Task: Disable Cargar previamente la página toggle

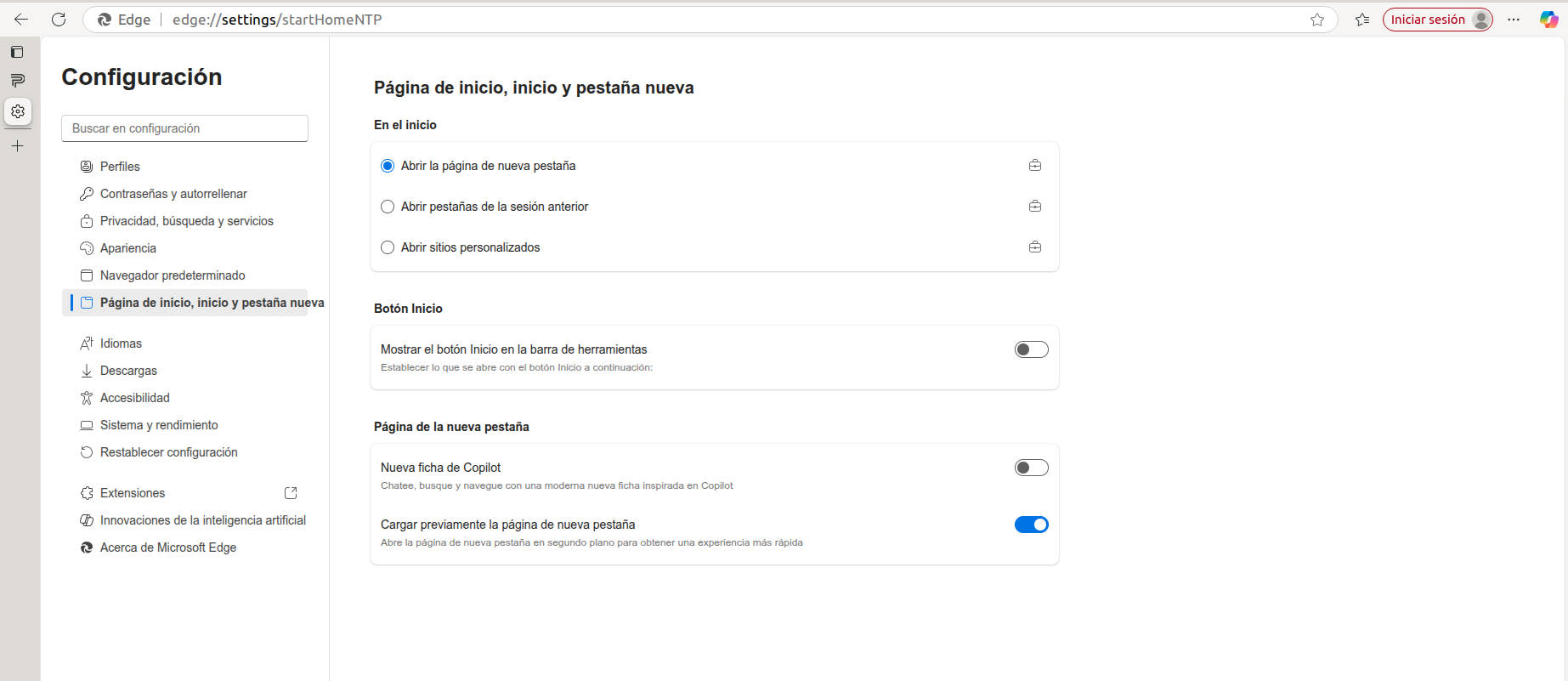Action: coord(1031,525)
